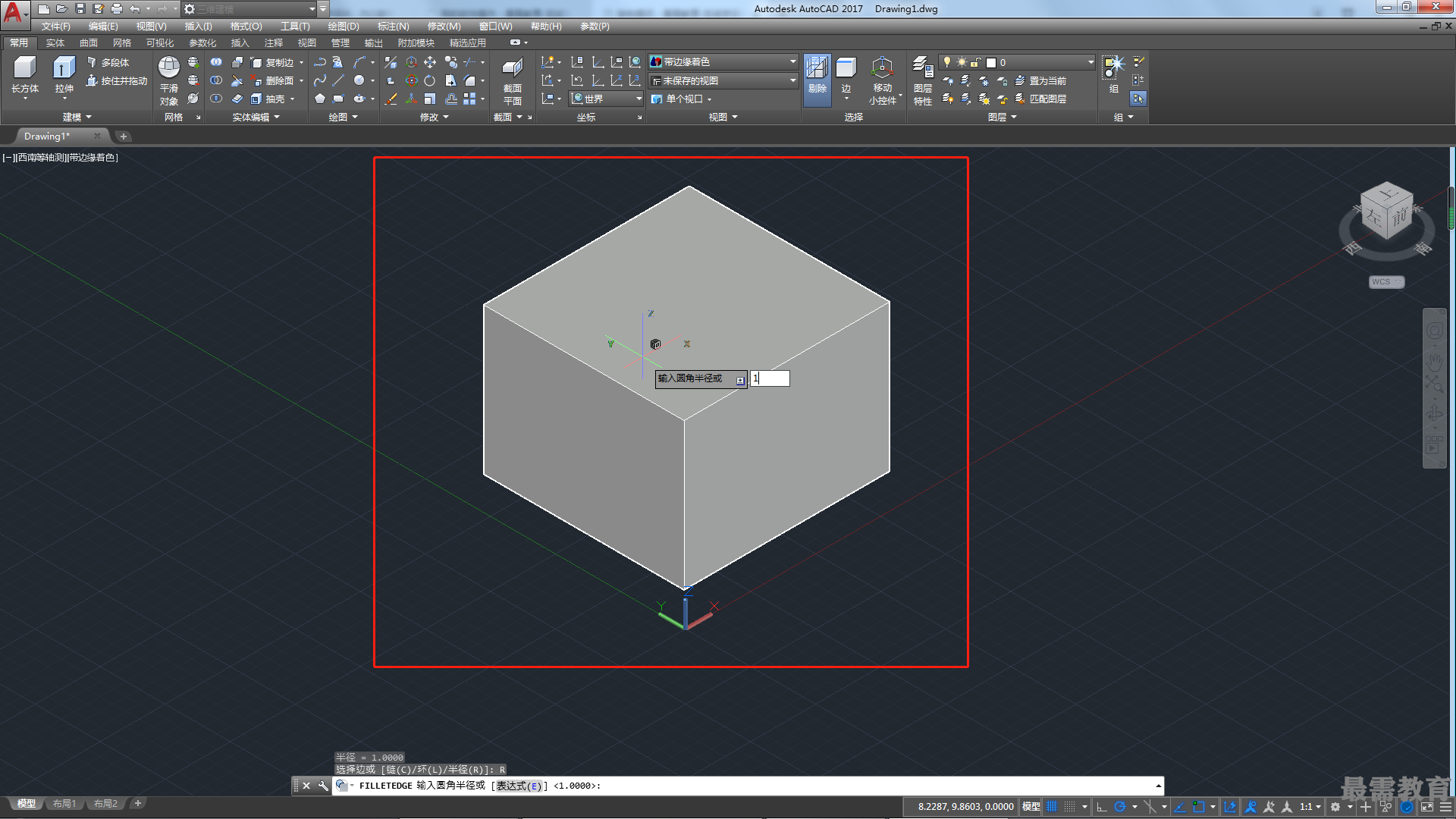This screenshot has height=819, width=1456.
Task: Open the 未保存的视图 view dropdown
Action: coord(723,80)
